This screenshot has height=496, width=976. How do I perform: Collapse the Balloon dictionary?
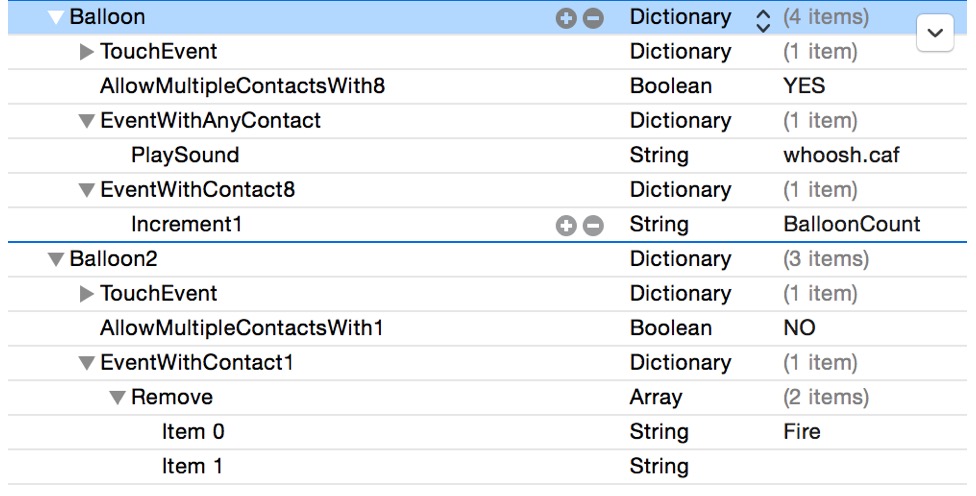(55, 17)
